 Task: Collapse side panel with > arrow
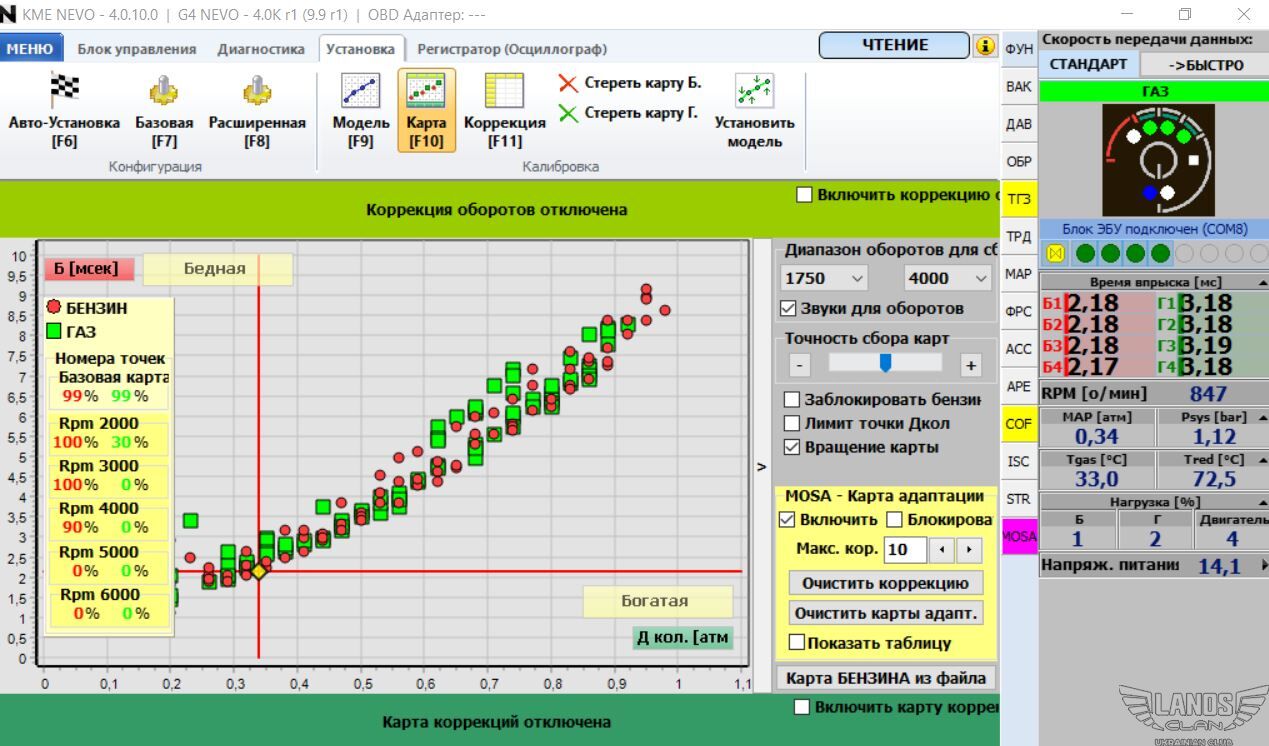(x=762, y=466)
